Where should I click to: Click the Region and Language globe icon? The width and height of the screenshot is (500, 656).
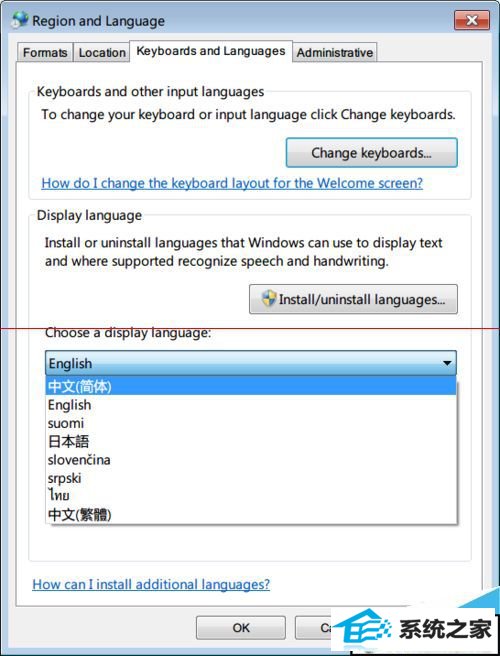20,20
